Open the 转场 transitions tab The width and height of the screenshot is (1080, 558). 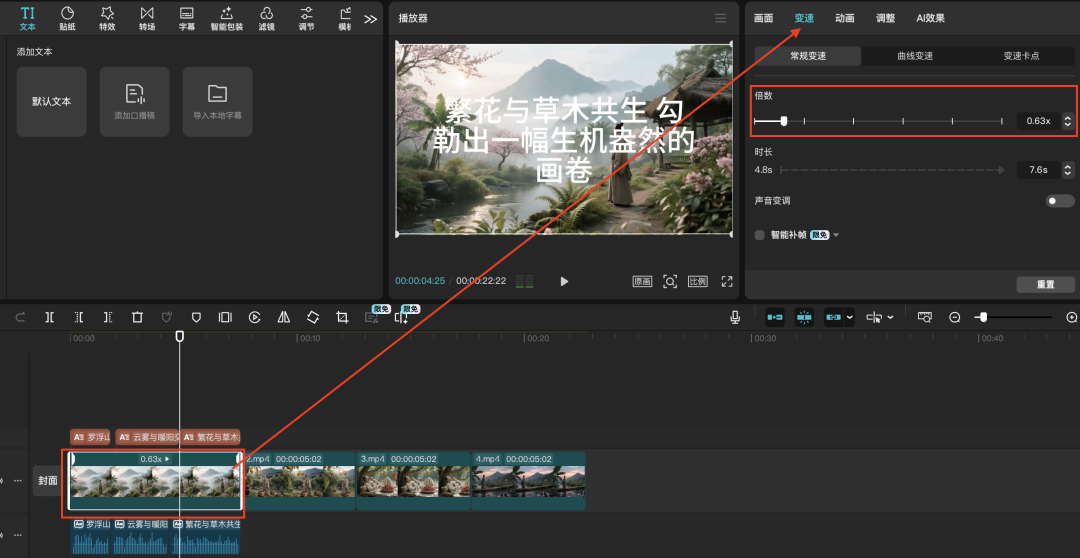pyautogui.click(x=147, y=19)
